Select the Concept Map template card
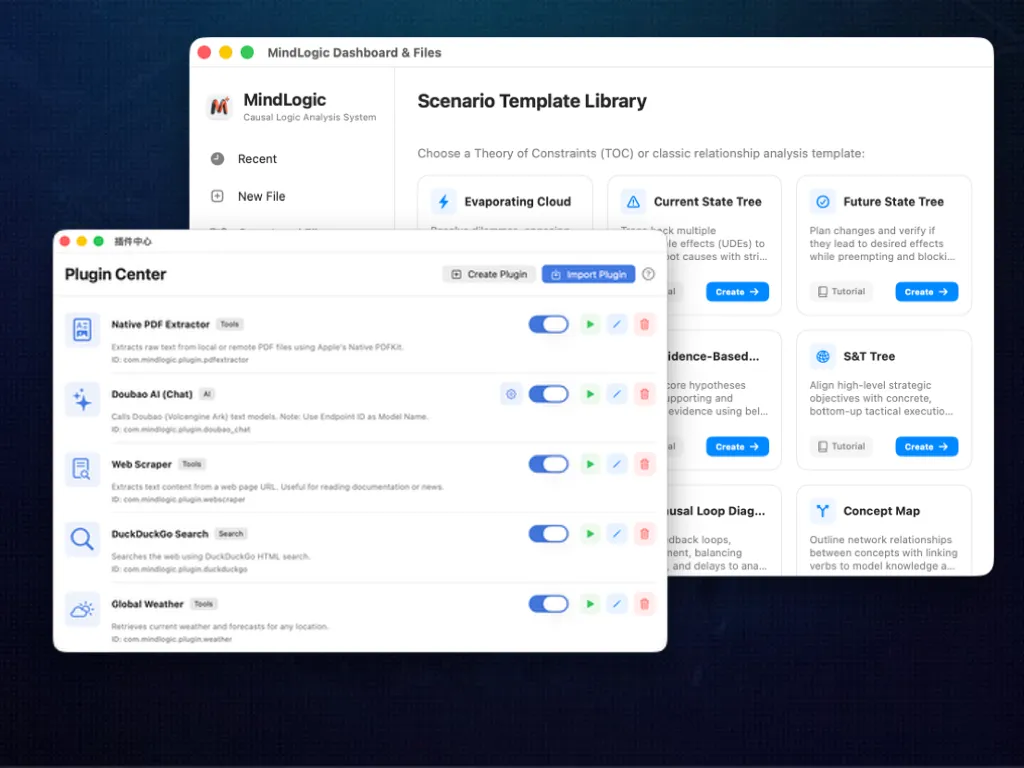Screen dimensions: 1024x768 coord(884,531)
